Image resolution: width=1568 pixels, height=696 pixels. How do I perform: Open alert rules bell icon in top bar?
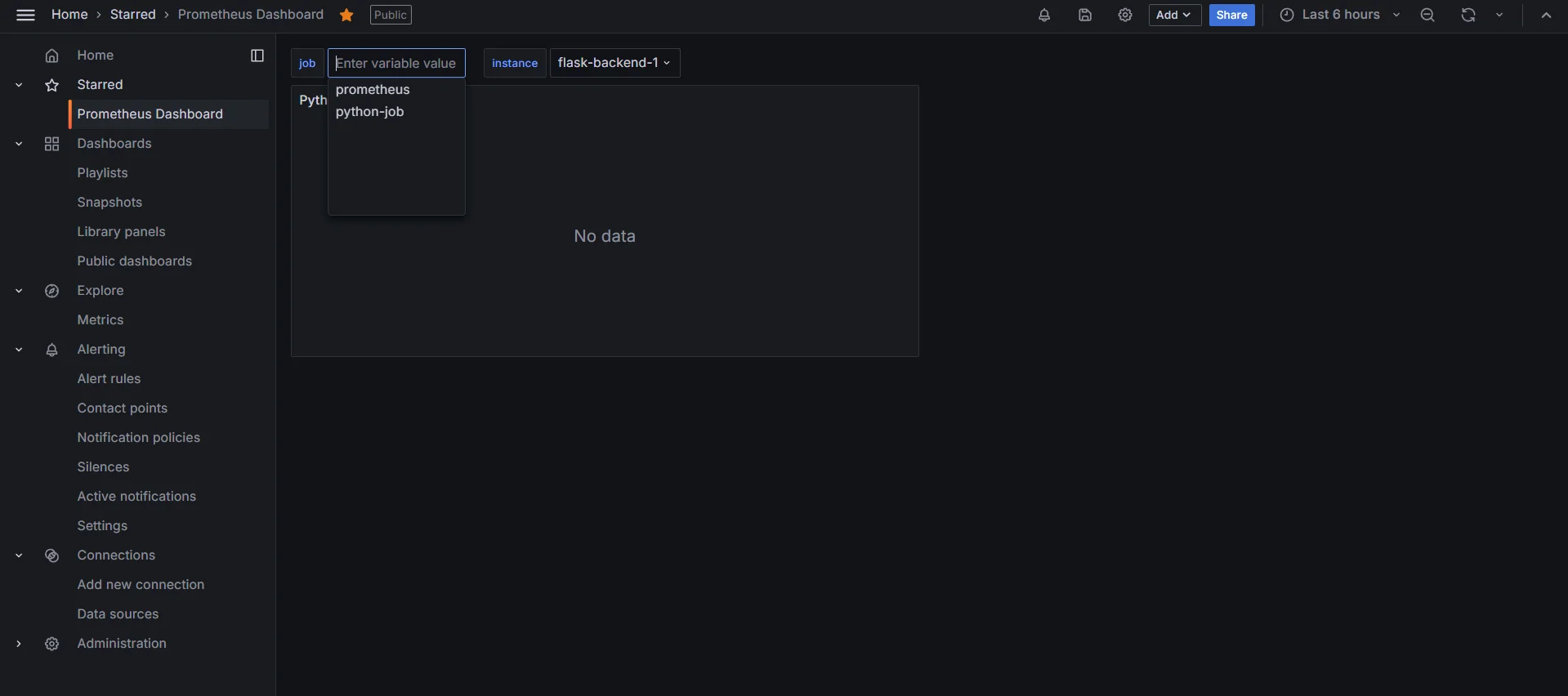click(1044, 15)
